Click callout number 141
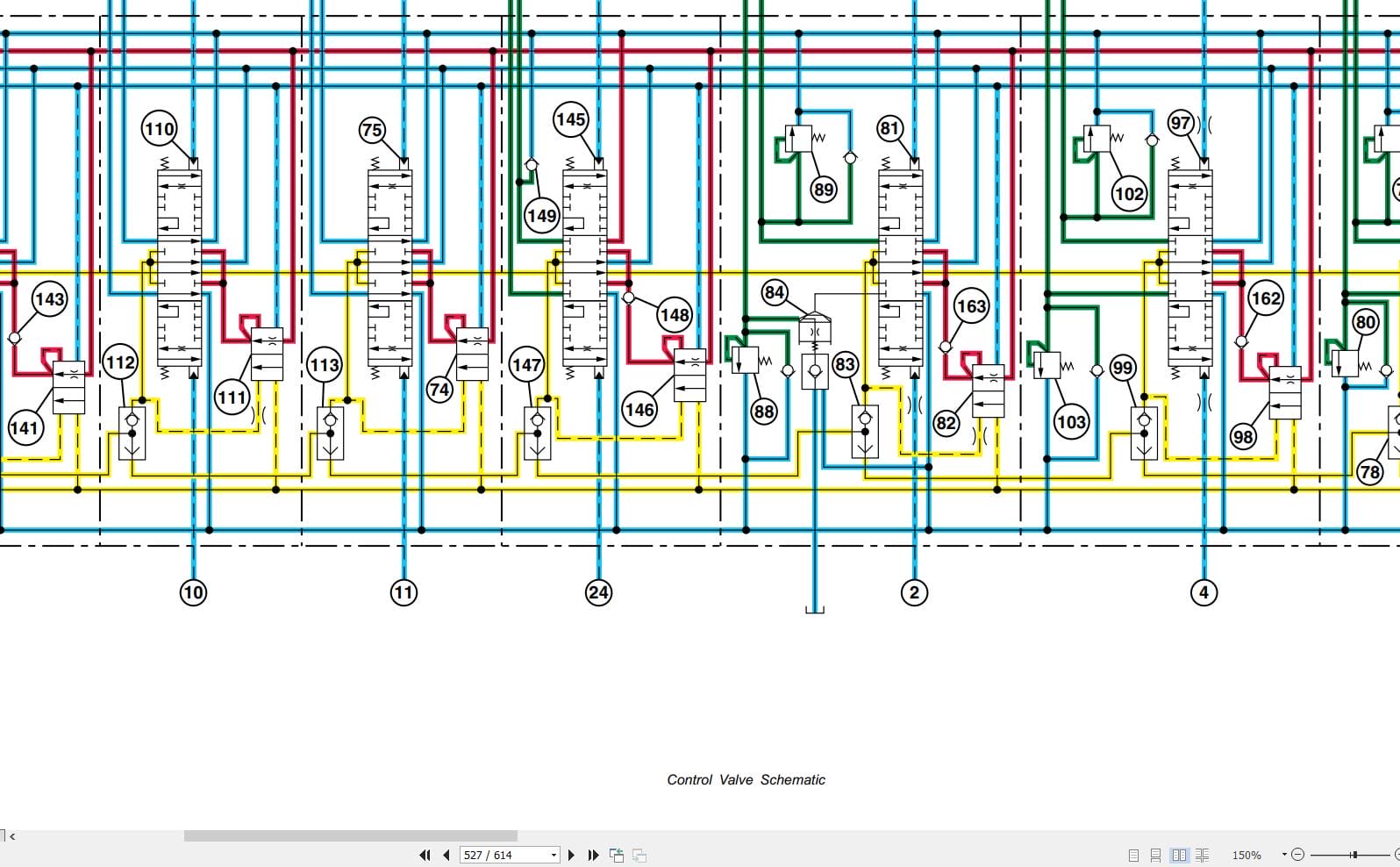This screenshot has height=867, width=1400. pyautogui.click(x=25, y=428)
